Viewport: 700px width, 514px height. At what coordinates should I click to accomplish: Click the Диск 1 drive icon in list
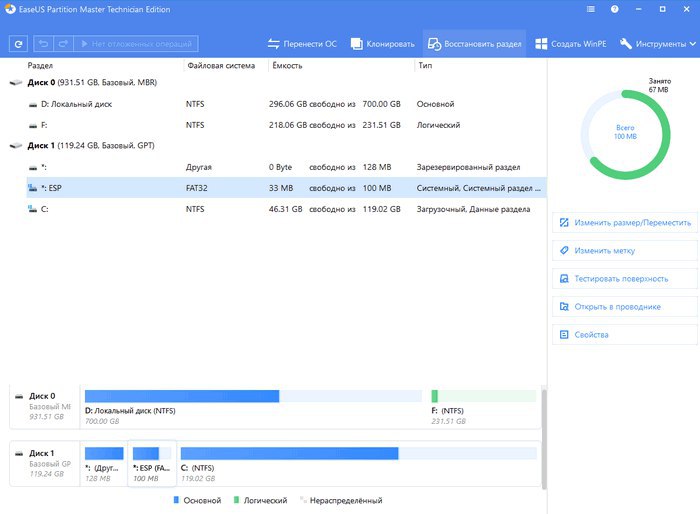point(16,146)
